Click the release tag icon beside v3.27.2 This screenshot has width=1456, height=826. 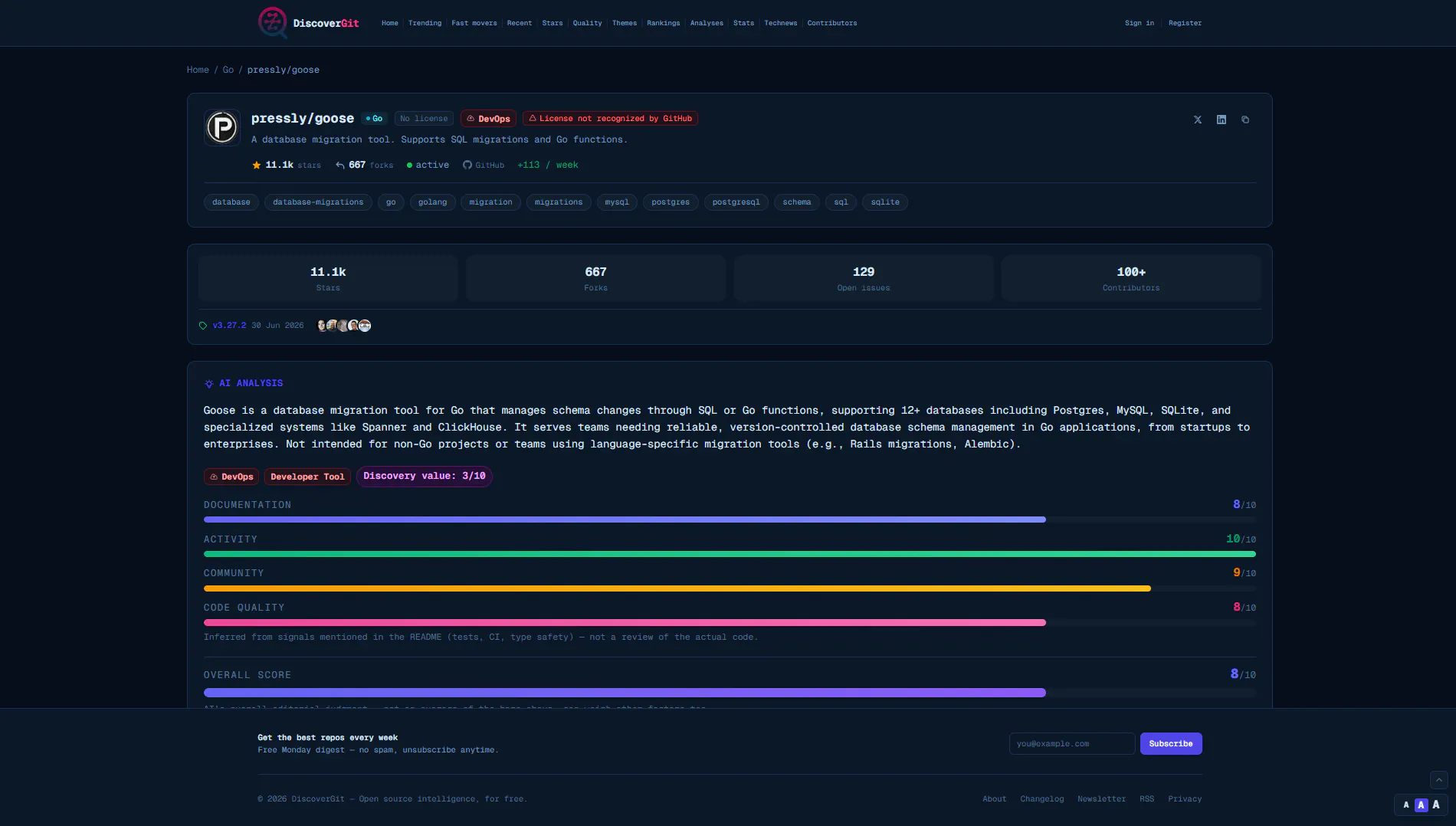click(203, 326)
